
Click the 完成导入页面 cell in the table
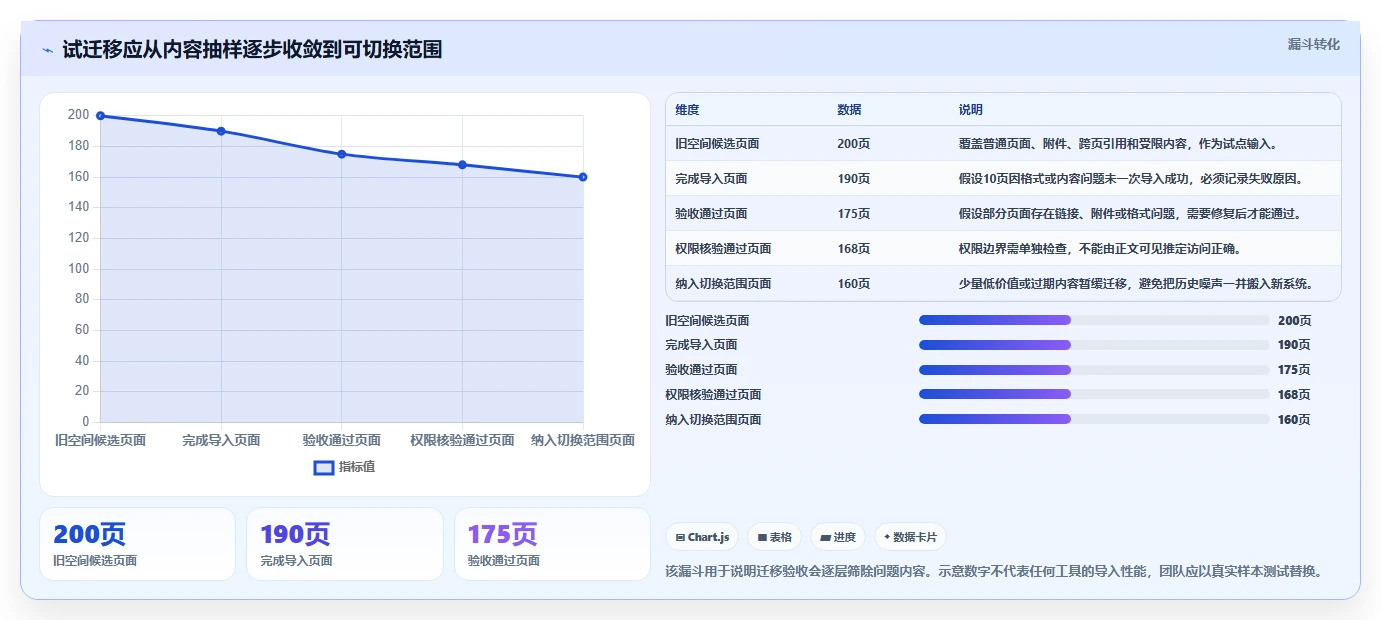click(711, 179)
